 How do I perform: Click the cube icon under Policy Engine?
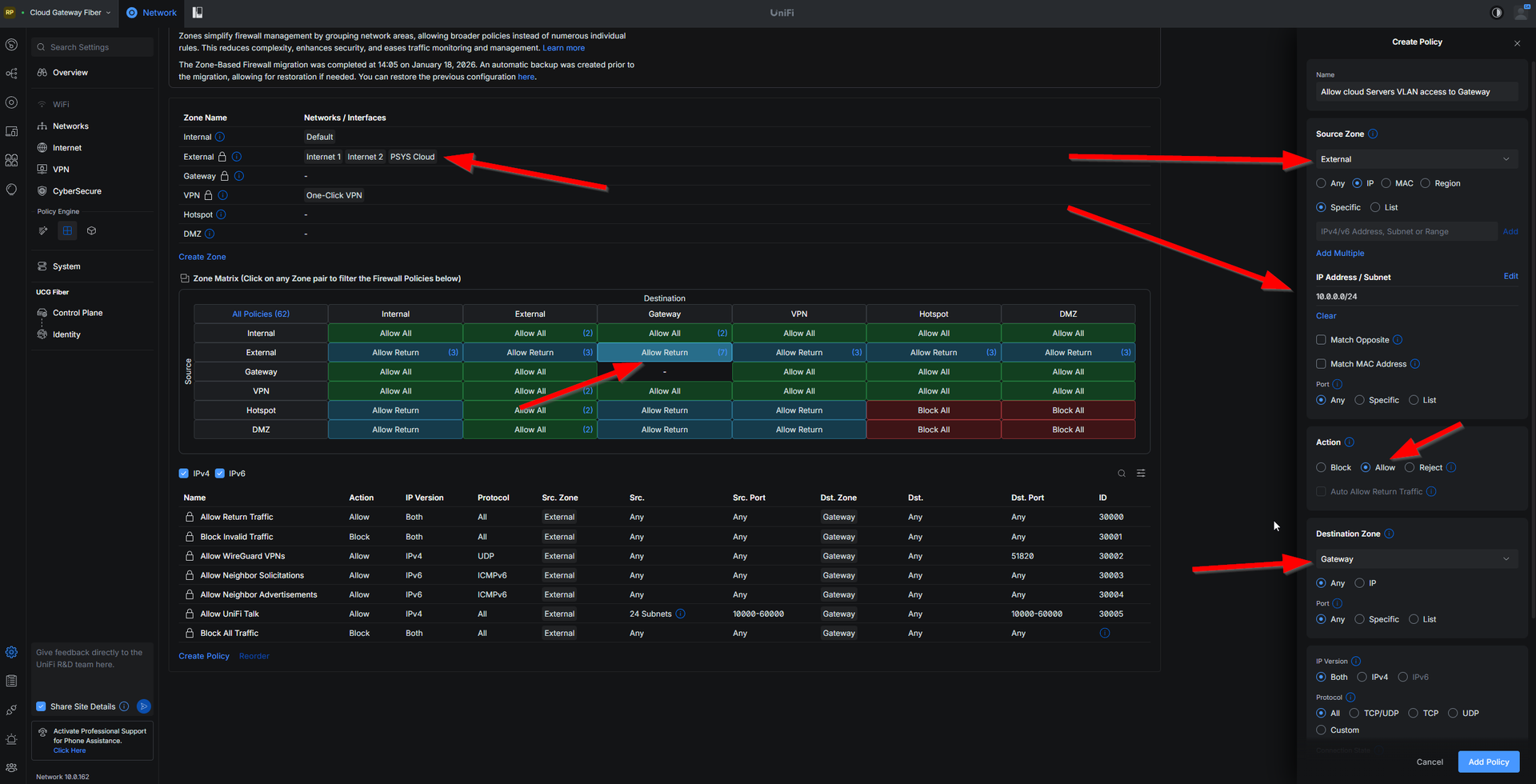91,231
